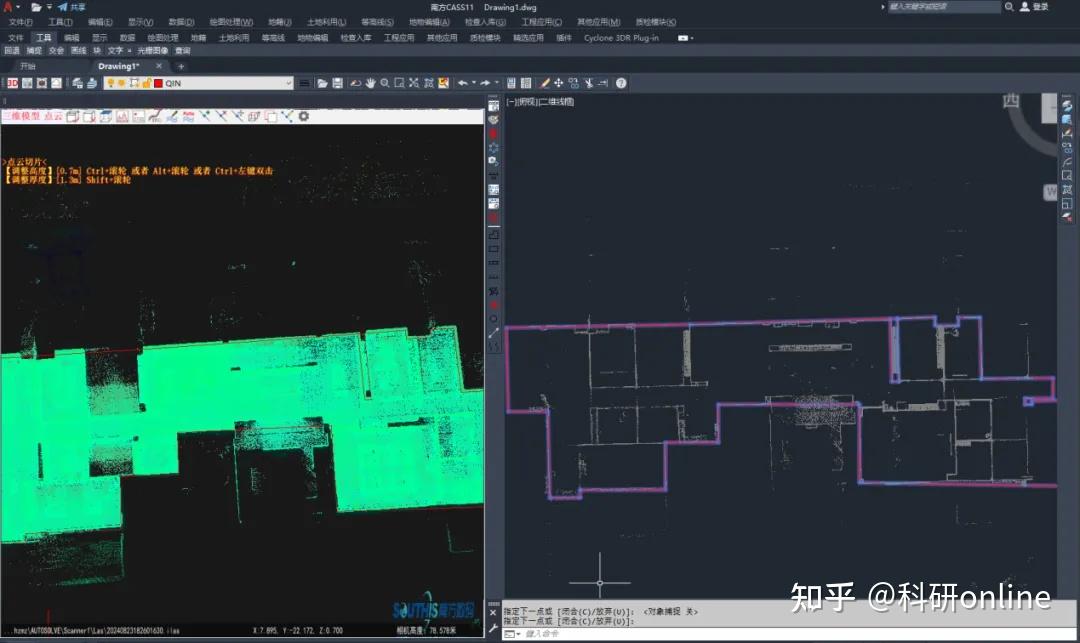Click the open folder icon in toolbar

(x=323, y=83)
